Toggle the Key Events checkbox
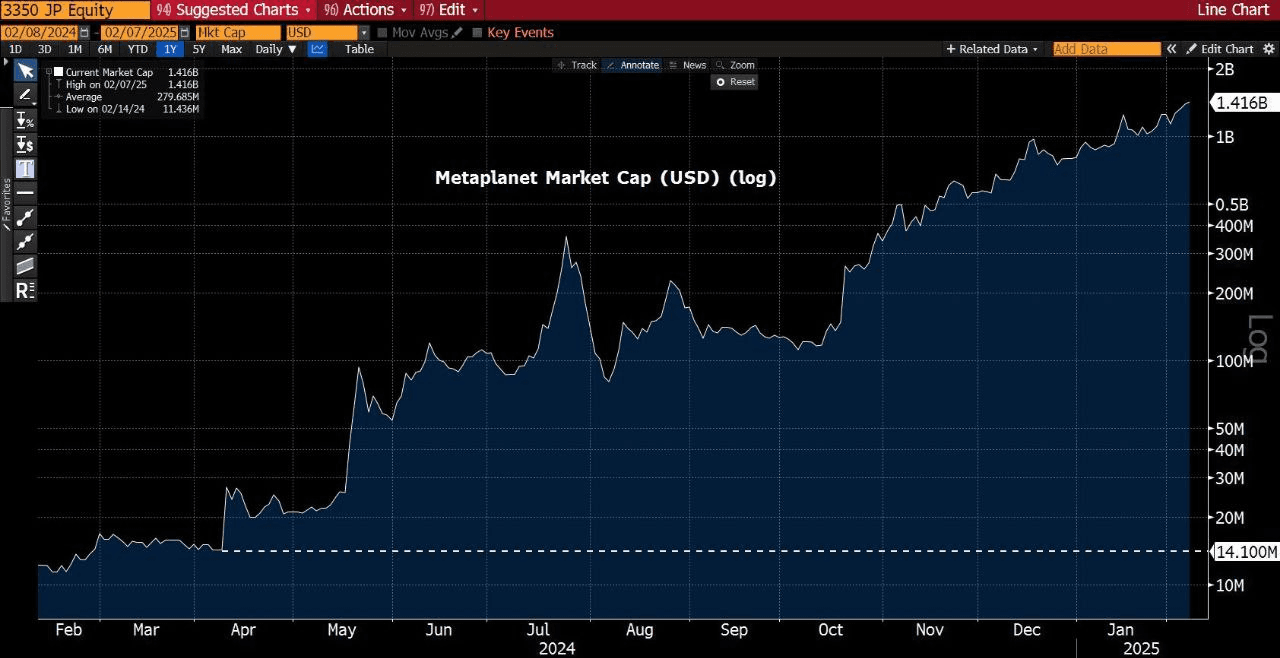 tap(477, 32)
